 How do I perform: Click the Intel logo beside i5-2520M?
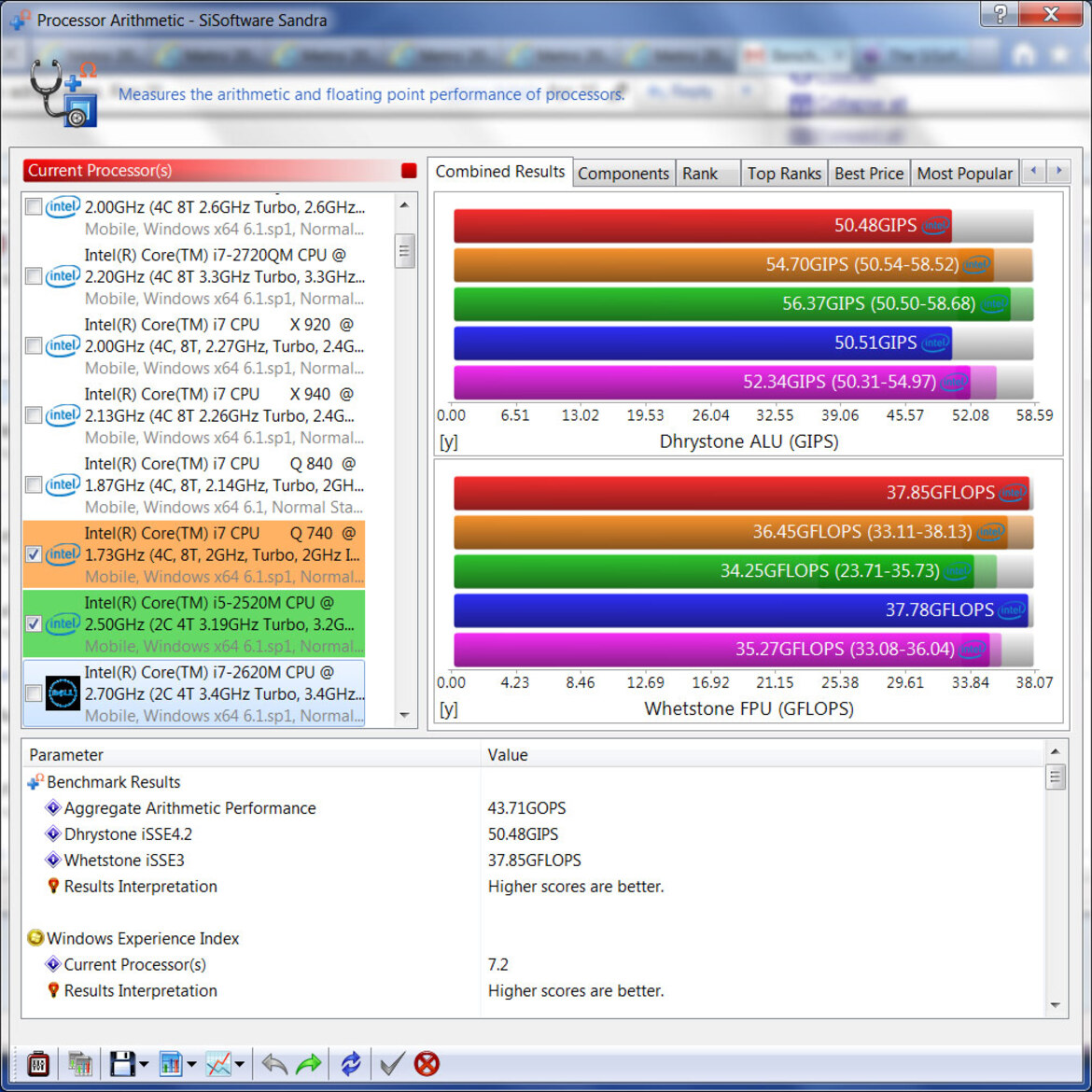pyautogui.click(x=63, y=624)
